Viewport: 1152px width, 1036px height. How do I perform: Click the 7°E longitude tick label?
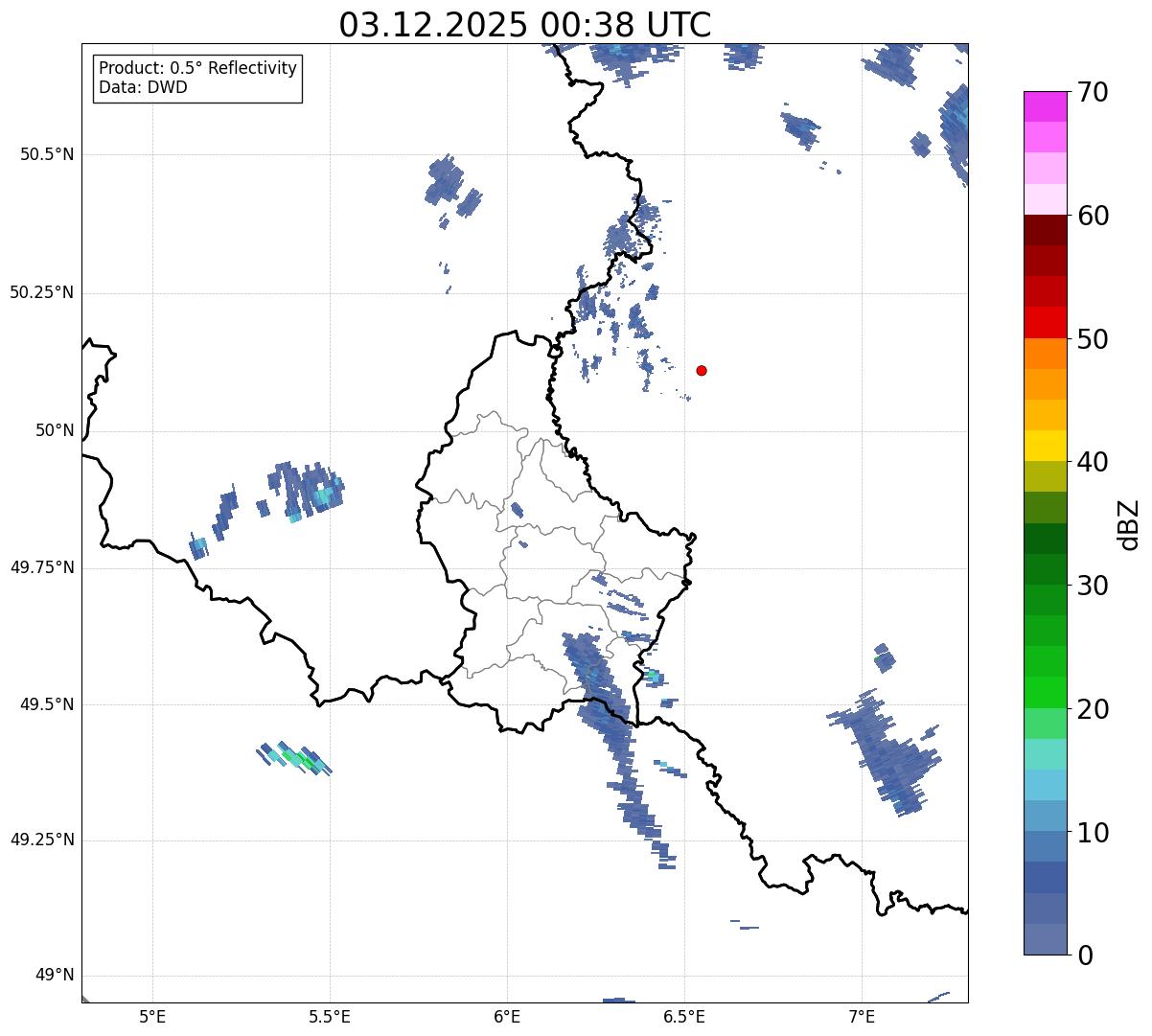point(862,1016)
